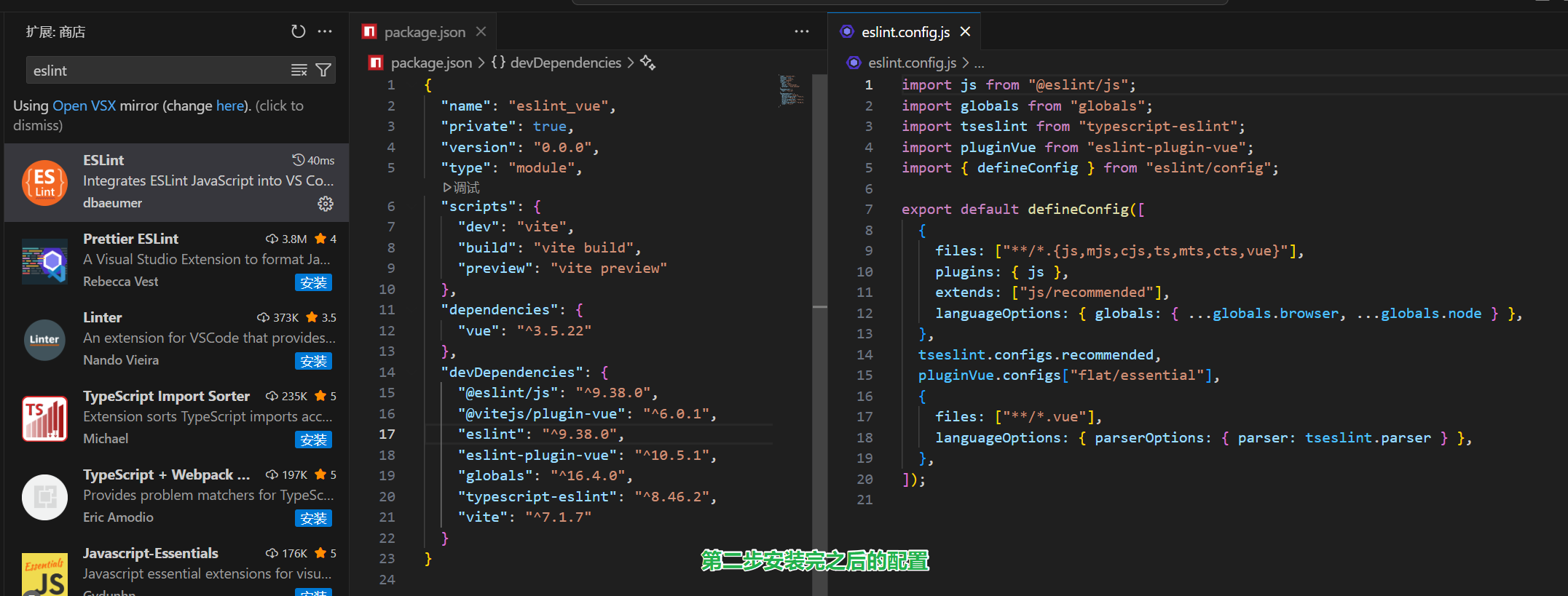Viewport: 1568px width, 596px height.
Task: Open the Prettier ESLint extension icon
Action: click(x=44, y=261)
